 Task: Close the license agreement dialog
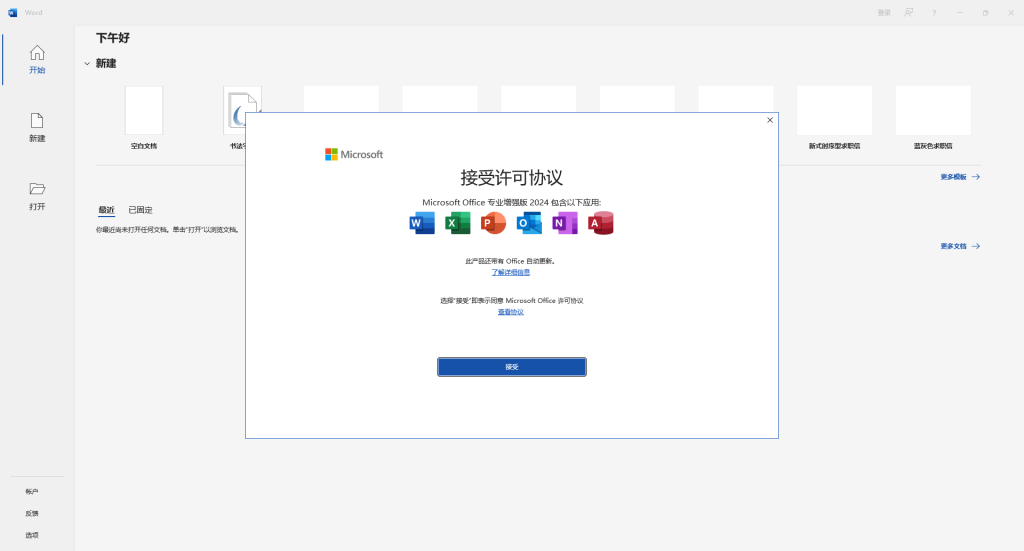[x=770, y=120]
